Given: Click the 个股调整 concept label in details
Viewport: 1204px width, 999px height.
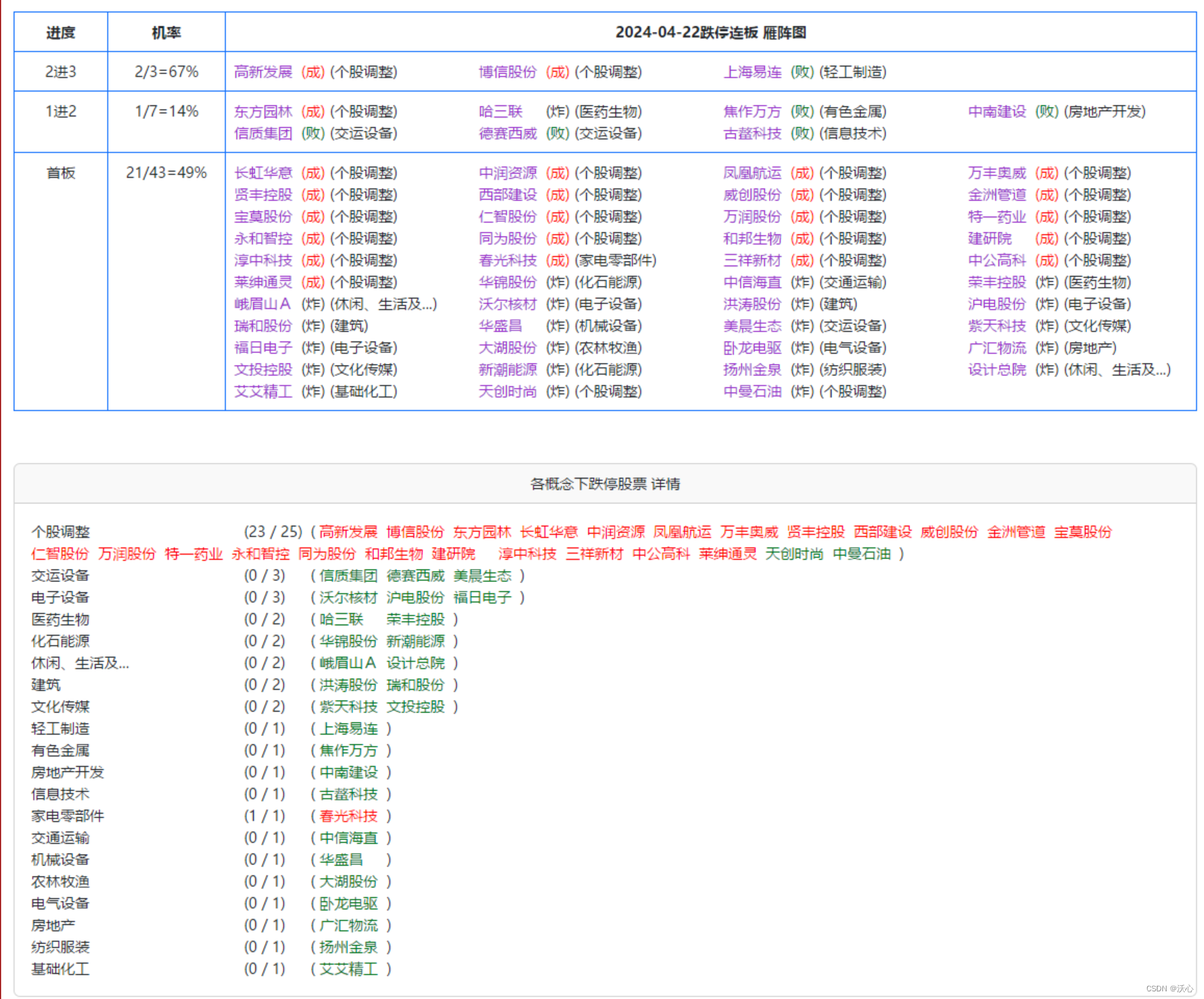Looking at the screenshot, I should pyautogui.click(x=60, y=532).
